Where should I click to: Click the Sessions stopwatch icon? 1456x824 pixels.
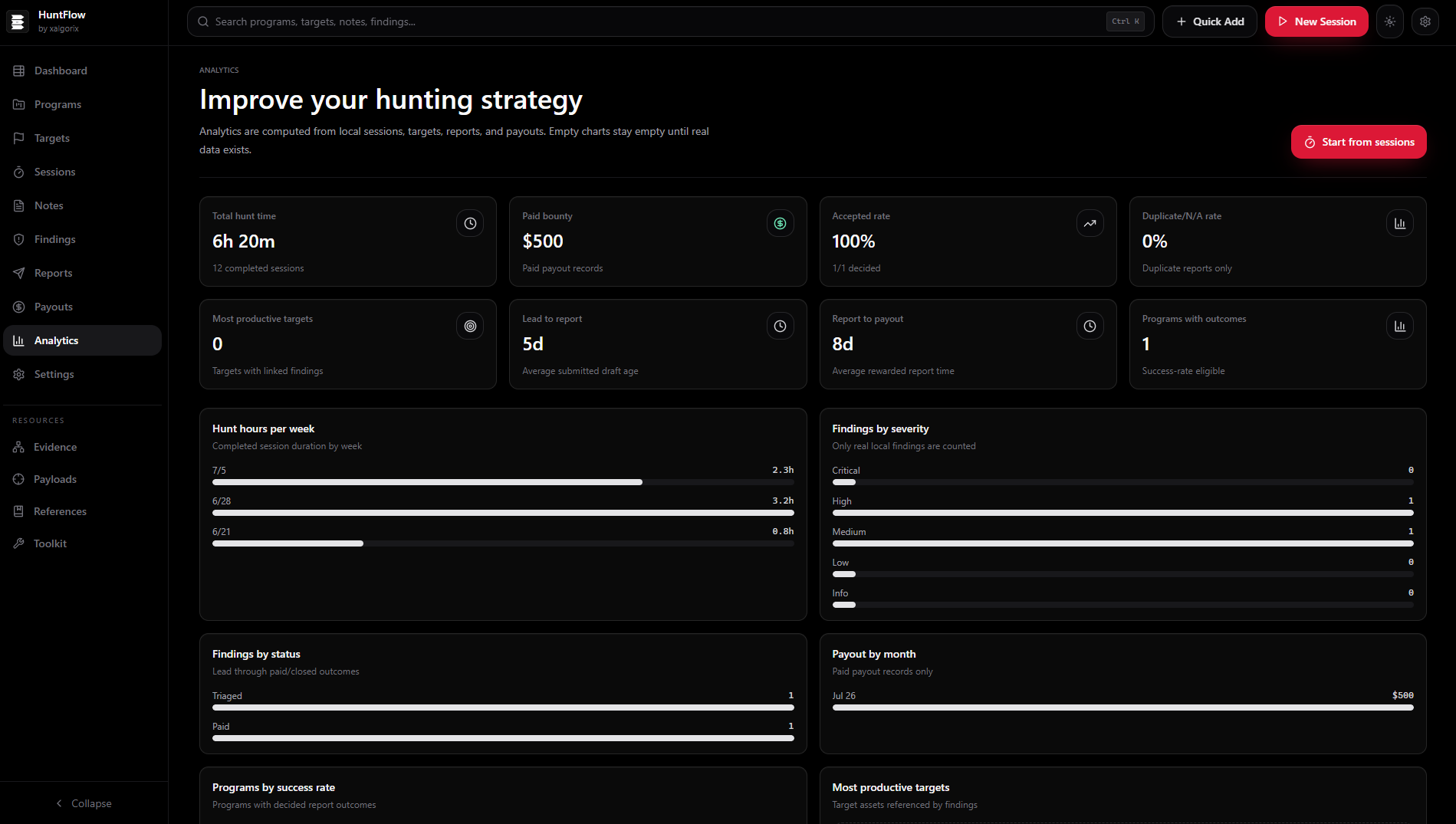(19, 172)
